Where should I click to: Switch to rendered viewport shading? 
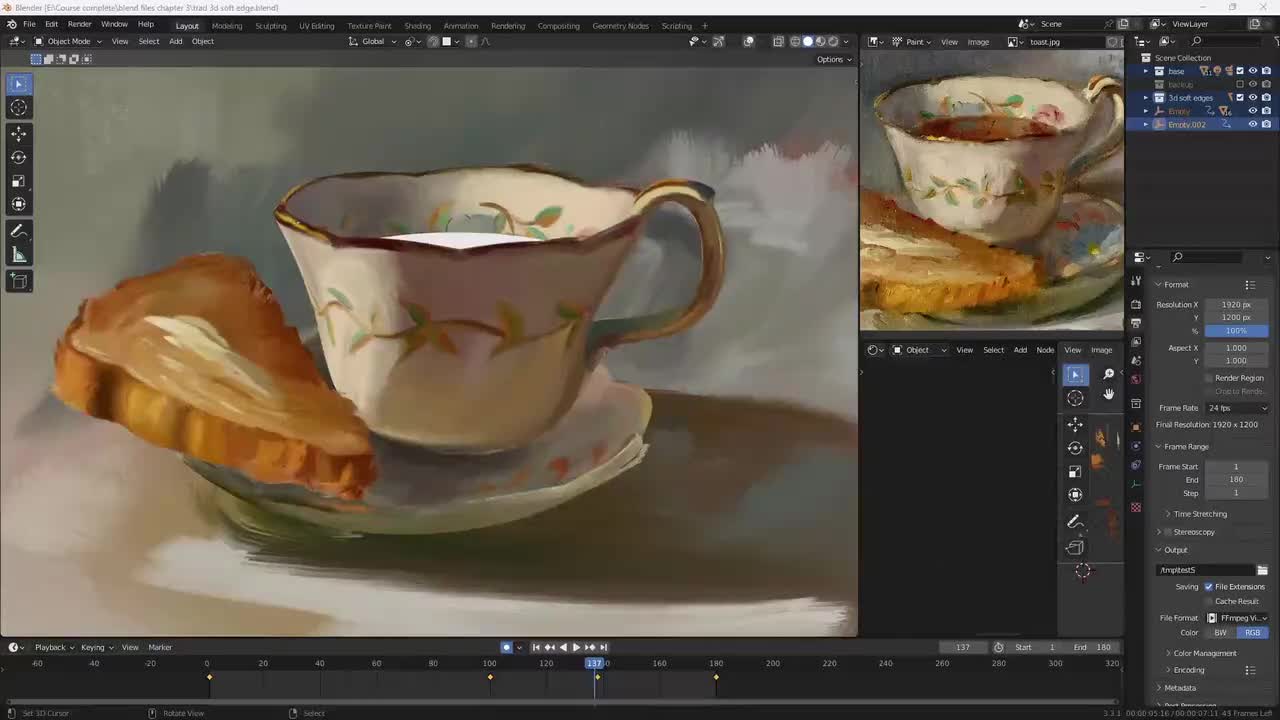[832, 42]
